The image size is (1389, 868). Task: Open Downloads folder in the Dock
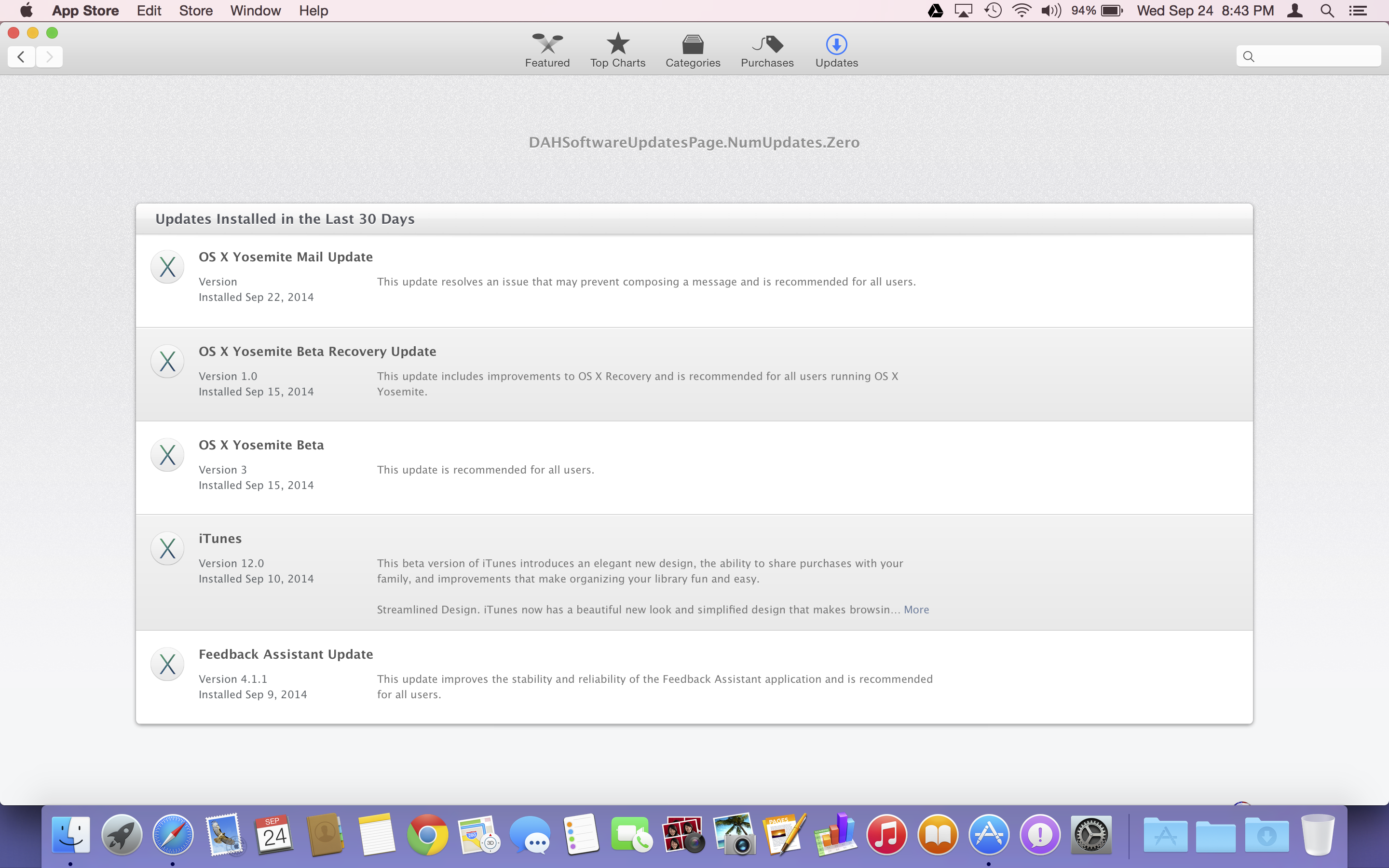[x=1267, y=835]
